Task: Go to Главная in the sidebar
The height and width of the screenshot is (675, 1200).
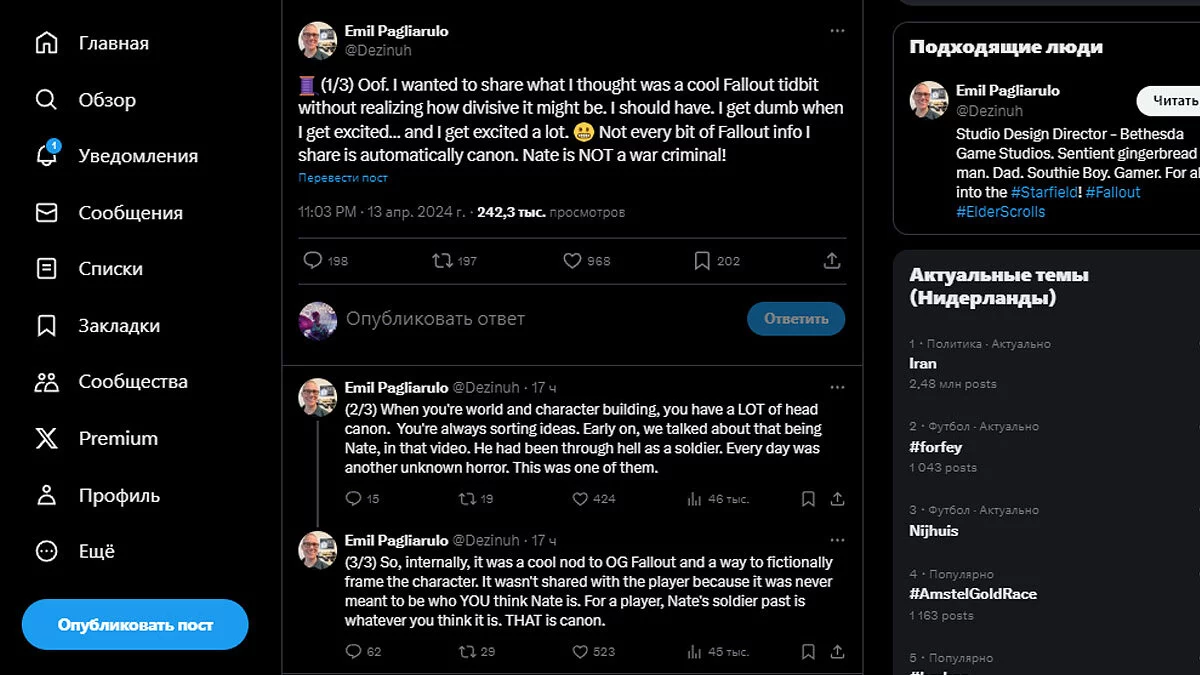Action: click(x=92, y=43)
